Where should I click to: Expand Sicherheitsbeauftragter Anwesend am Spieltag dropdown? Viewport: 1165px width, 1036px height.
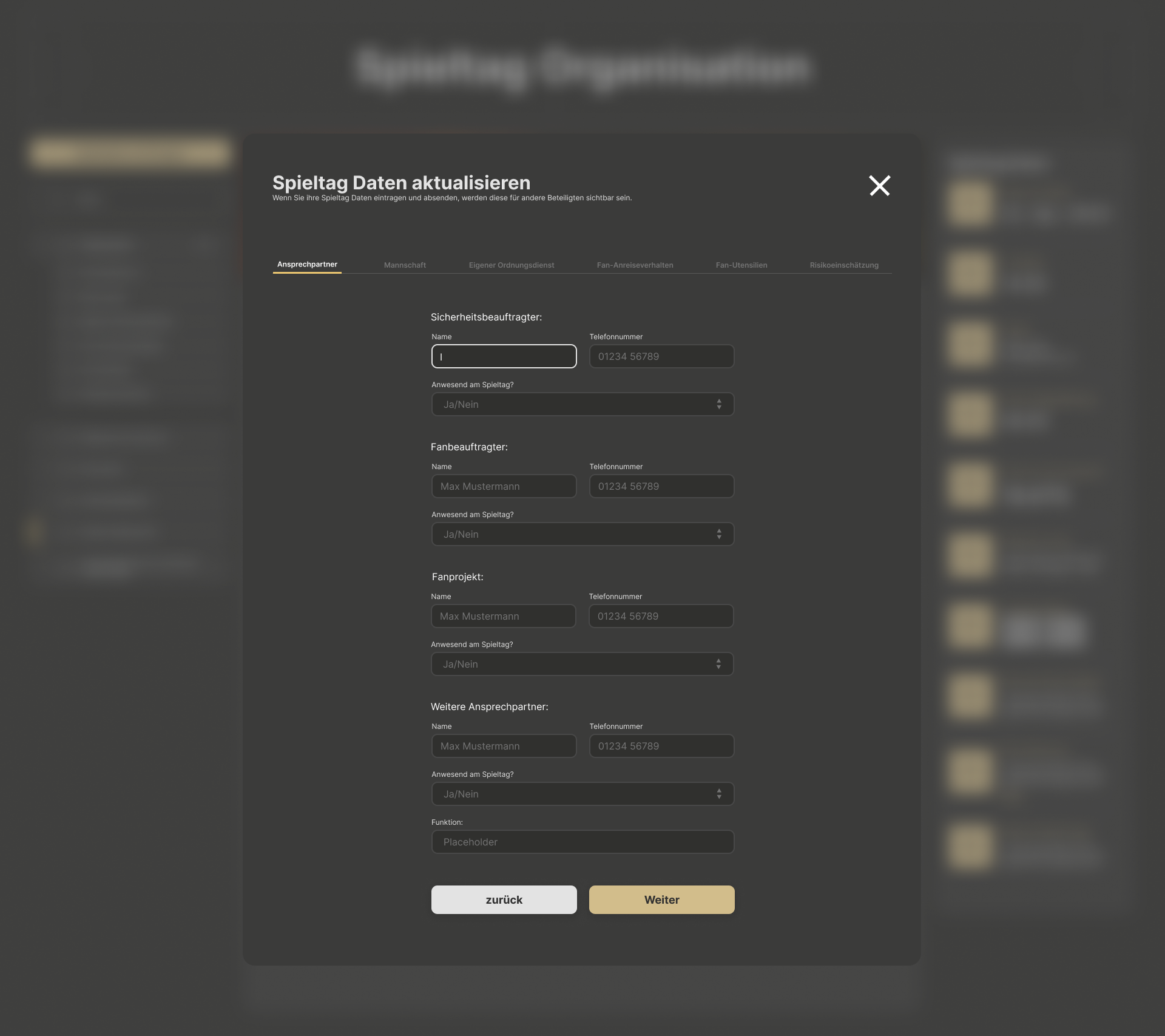pos(582,404)
